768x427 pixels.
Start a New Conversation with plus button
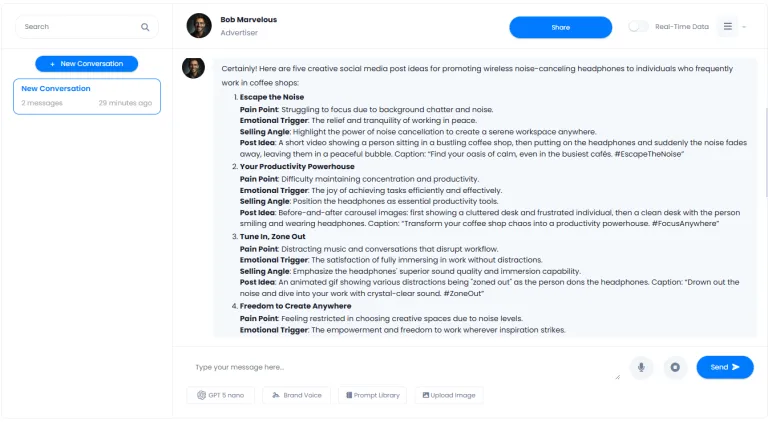[x=87, y=64]
